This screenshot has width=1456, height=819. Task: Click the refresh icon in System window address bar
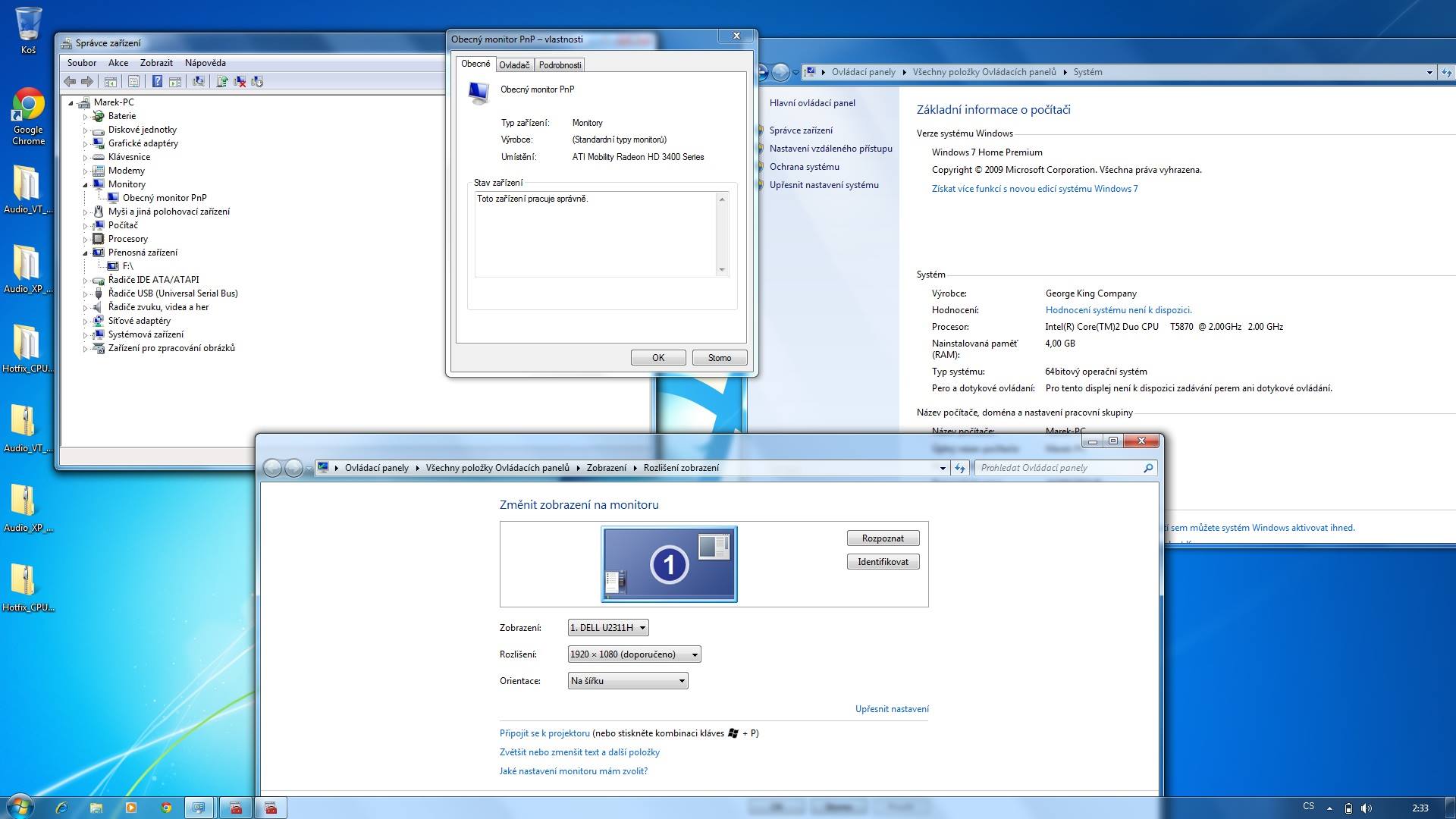[1447, 73]
